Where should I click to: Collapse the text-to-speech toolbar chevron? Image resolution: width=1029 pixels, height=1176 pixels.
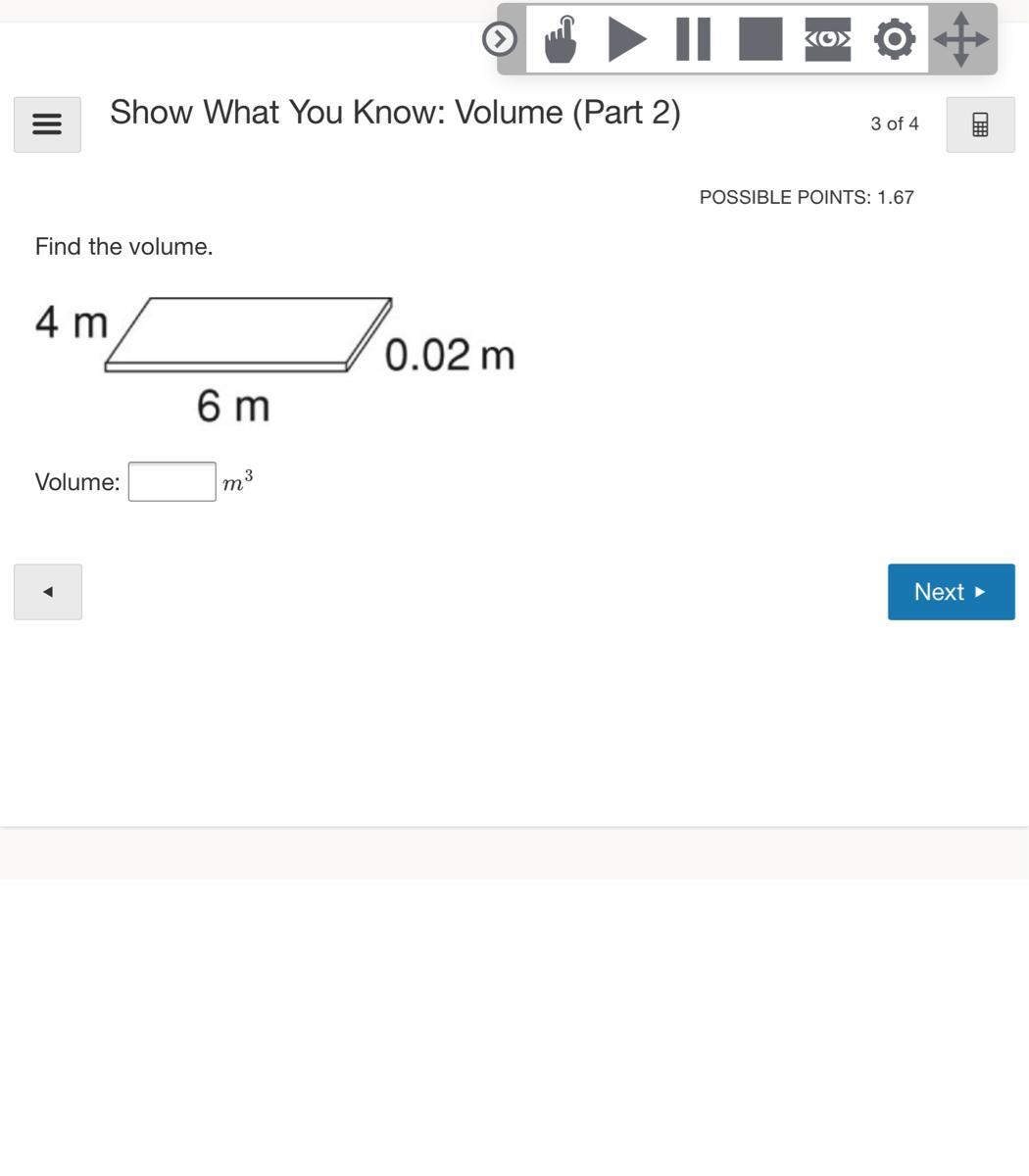(x=500, y=39)
